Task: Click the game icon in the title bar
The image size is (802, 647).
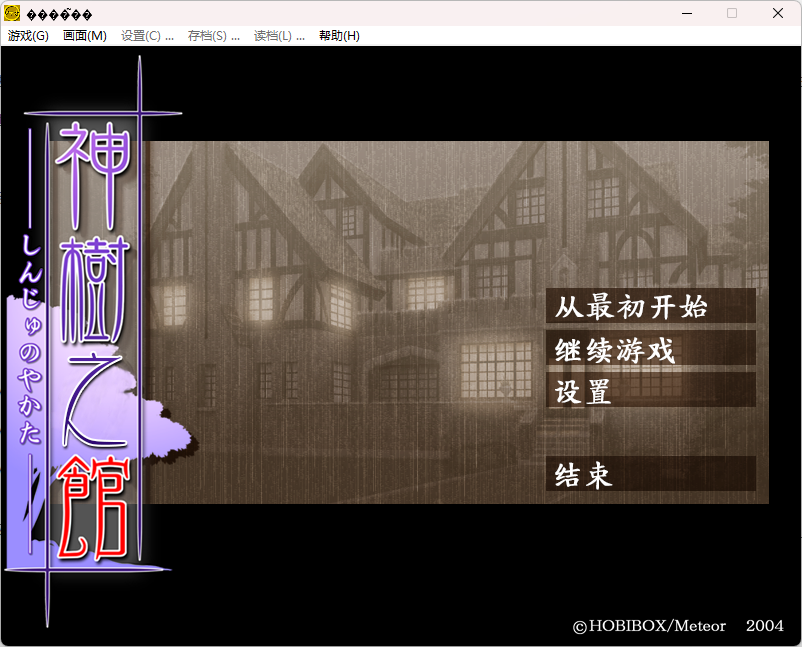Action: (x=13, y=13)
